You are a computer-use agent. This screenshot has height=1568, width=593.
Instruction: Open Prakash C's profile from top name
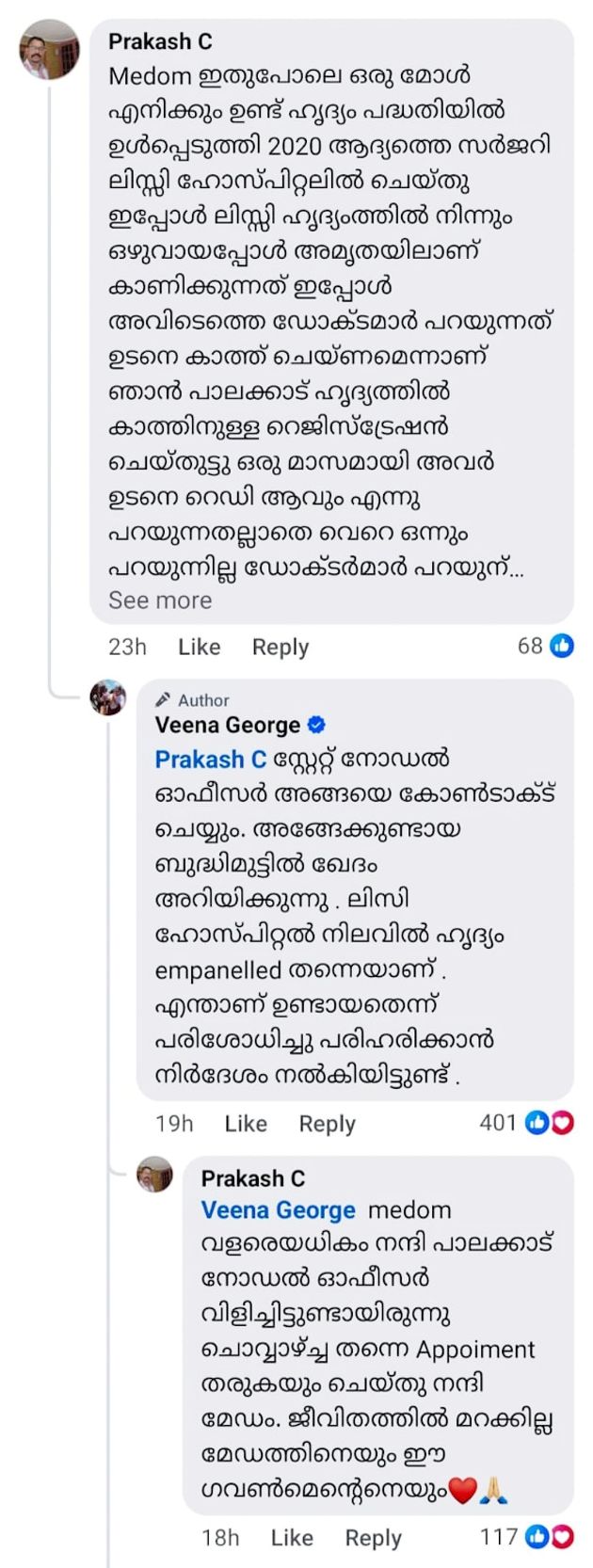coord(160,40)
